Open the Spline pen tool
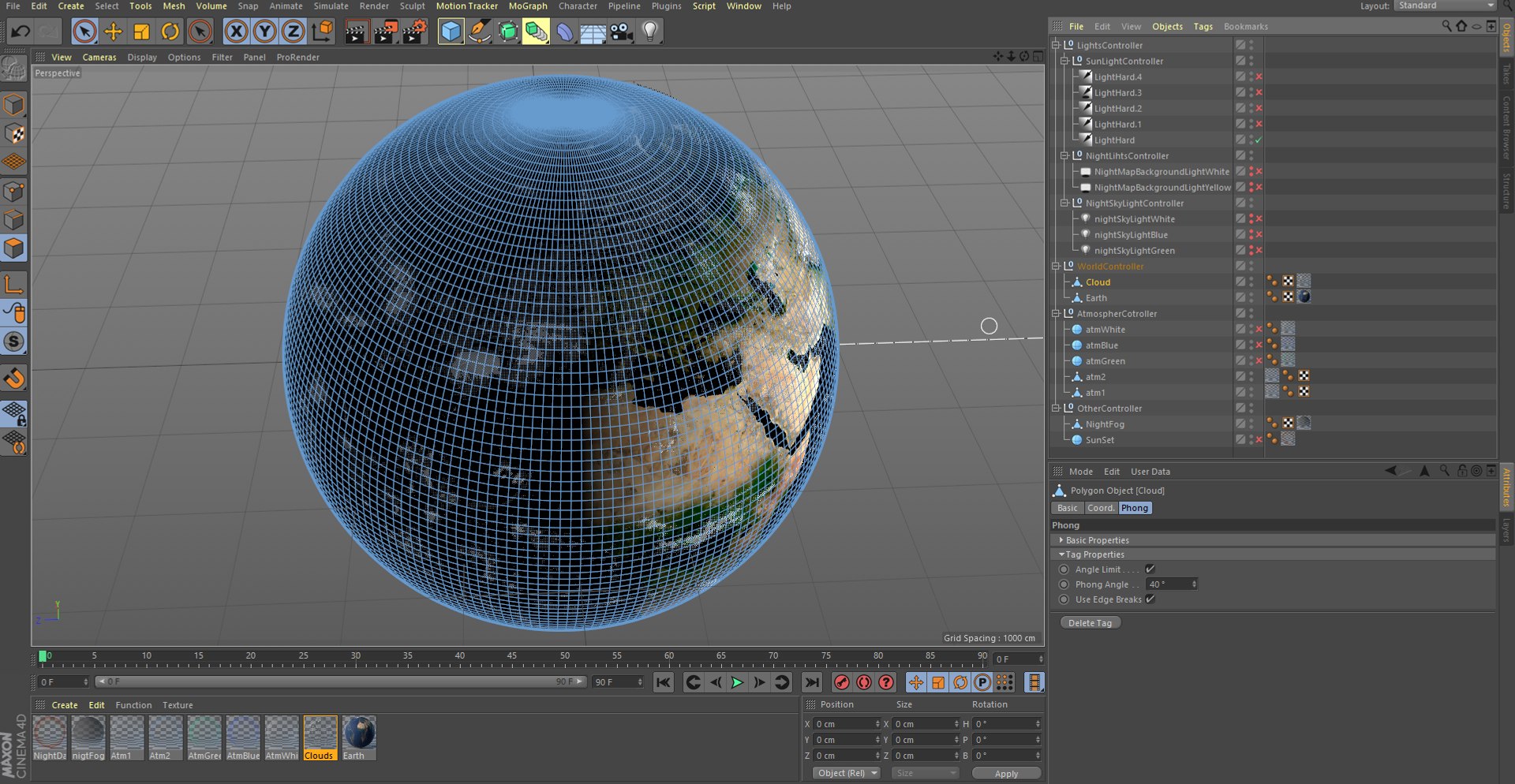This screenshot has height=784, width=1515. [479, 32]
